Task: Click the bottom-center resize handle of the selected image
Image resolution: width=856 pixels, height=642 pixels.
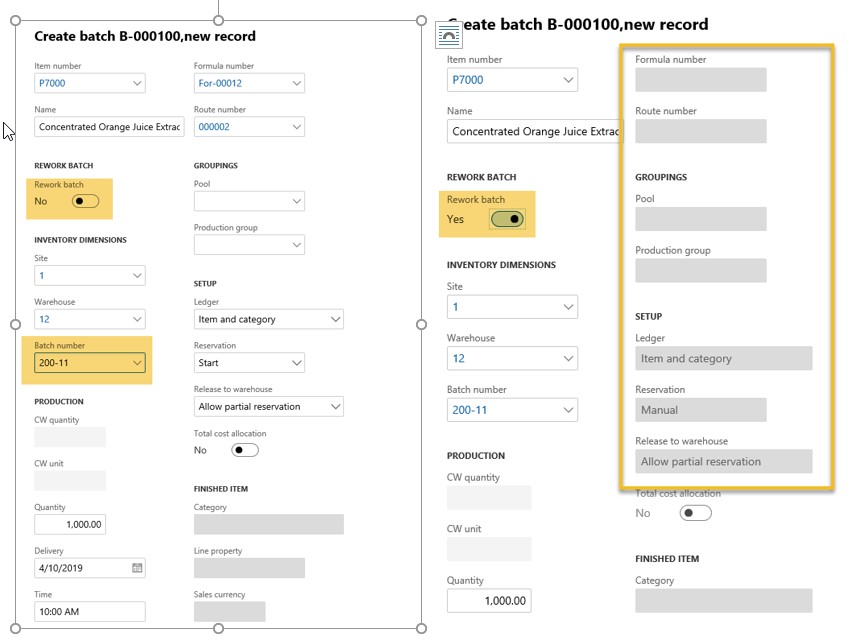Action: (x=218, y=629)
